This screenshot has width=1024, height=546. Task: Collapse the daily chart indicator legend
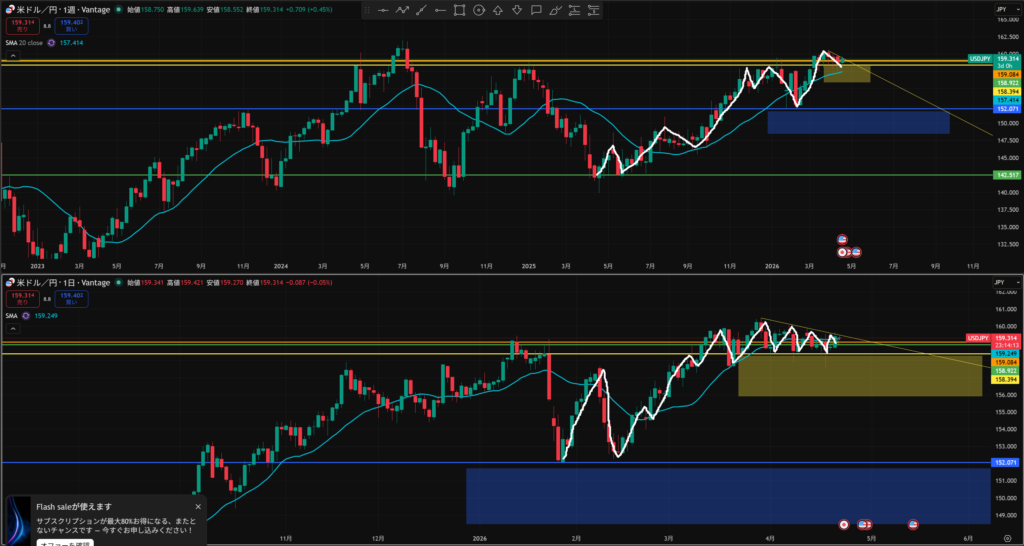click(13, 328)
